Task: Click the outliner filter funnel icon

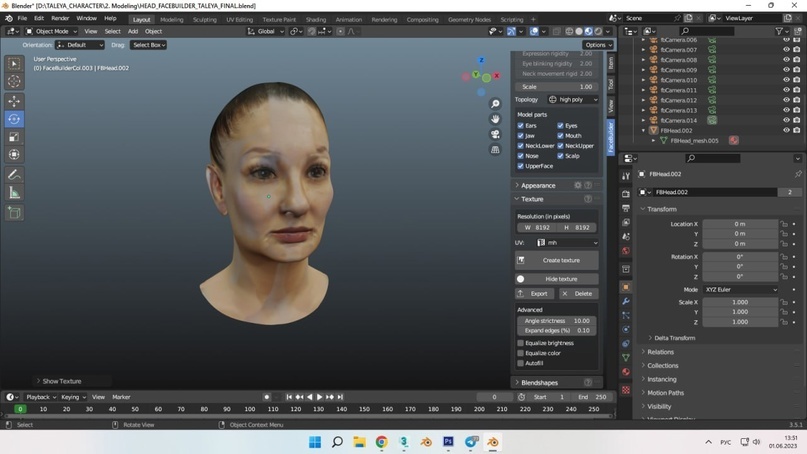Action: (x=779, y=31)
